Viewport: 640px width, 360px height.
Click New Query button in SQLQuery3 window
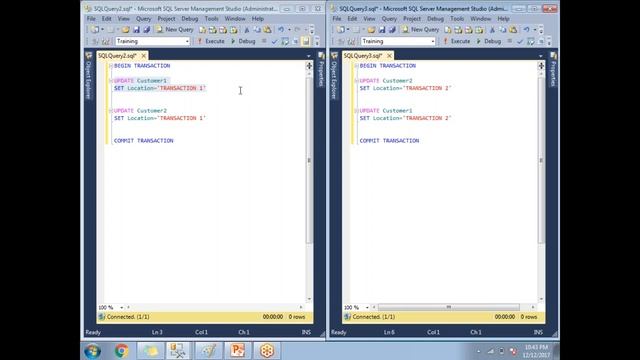(x=420, y=30)
